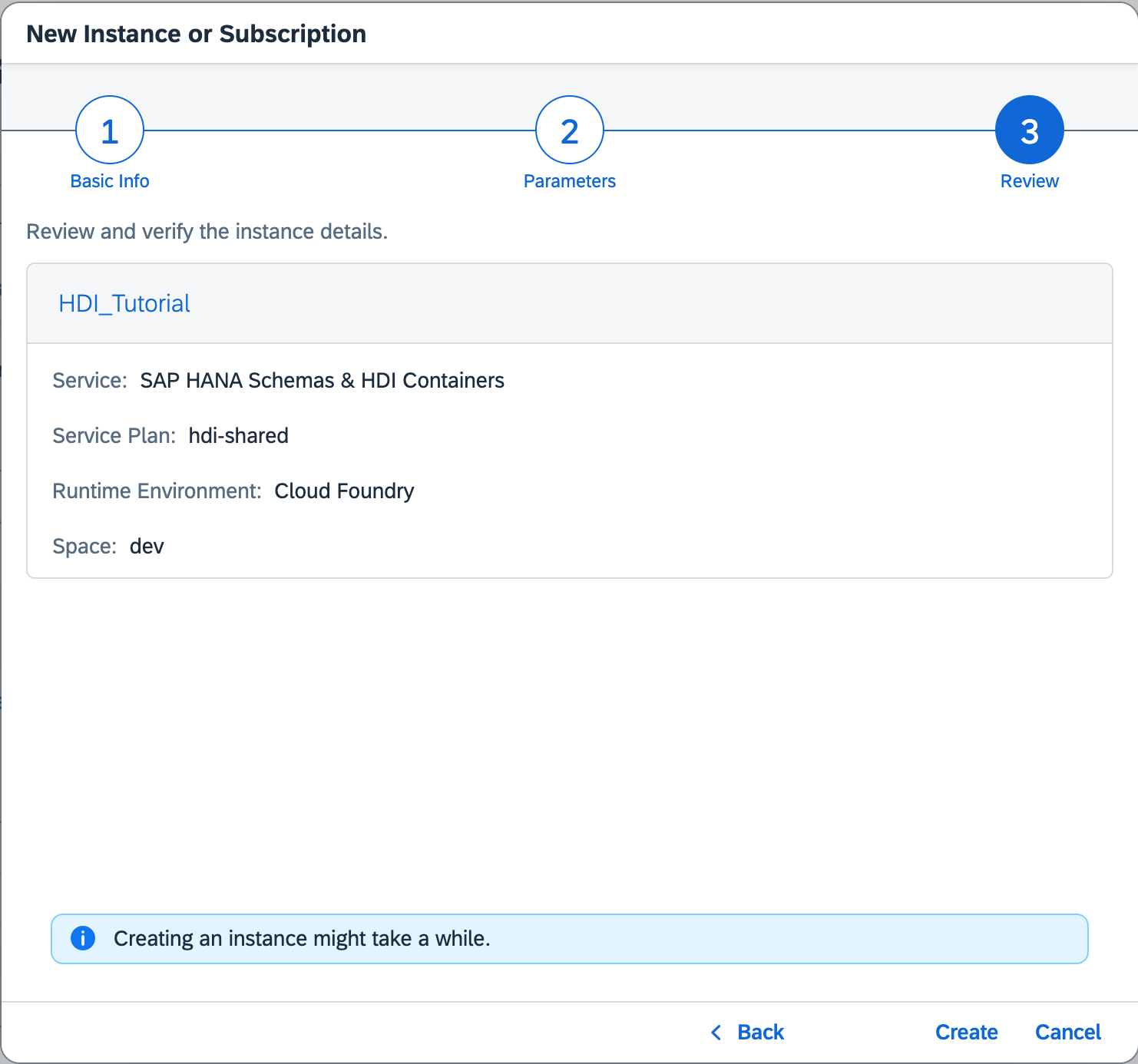Screen dimensions: 1138x1064
Task: Select the SAP HANA Schemas & HDI Containers value
Action: (322, 381)
